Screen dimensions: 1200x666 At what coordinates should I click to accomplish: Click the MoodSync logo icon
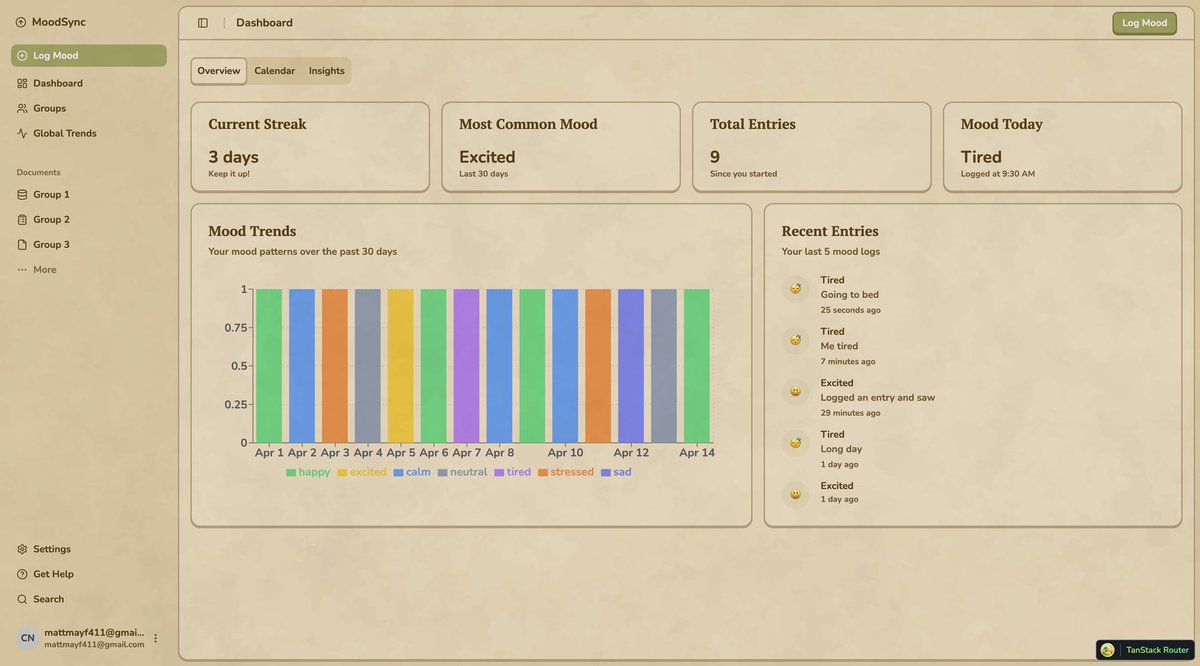point(21,22)
